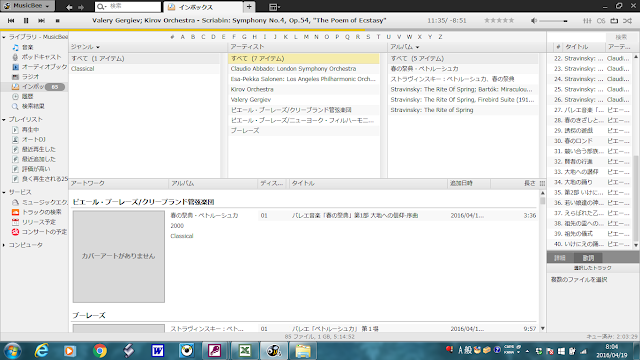The width and height of the screenshot is (640, 360).
Task: Skip to previous track button
Action: (x=11, y=20)
